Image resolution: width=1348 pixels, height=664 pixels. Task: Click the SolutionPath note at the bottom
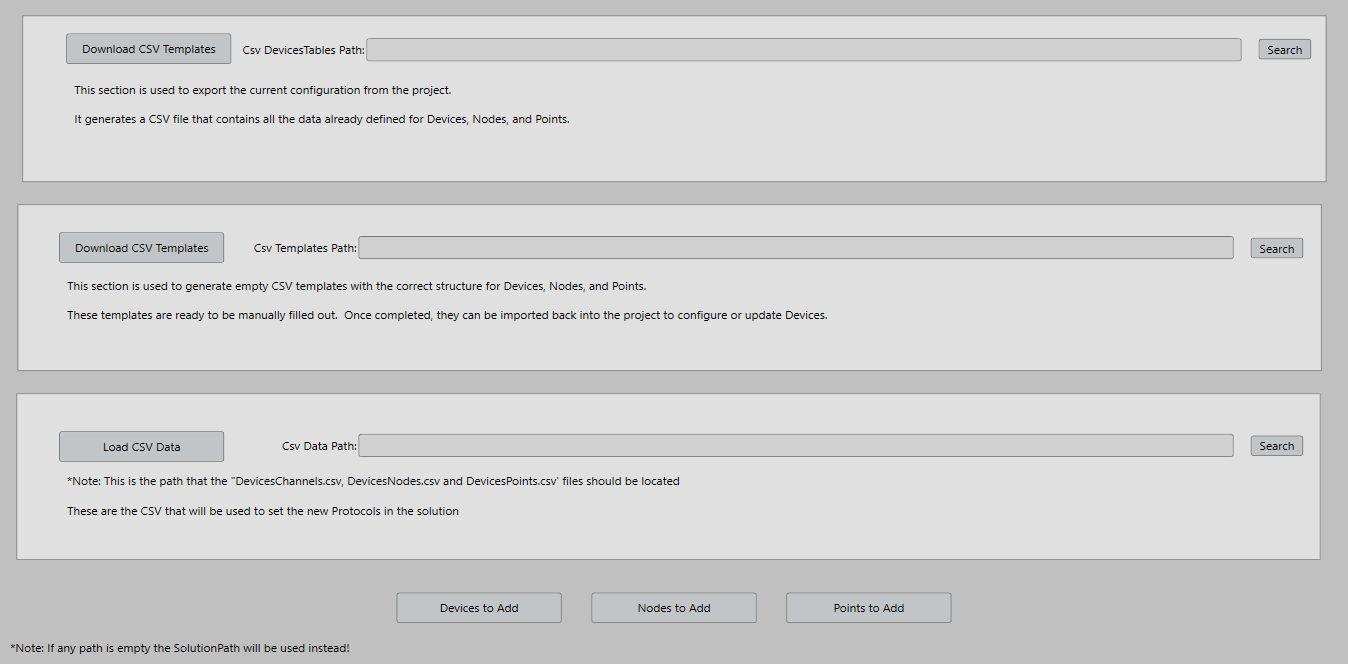point(180,648)
